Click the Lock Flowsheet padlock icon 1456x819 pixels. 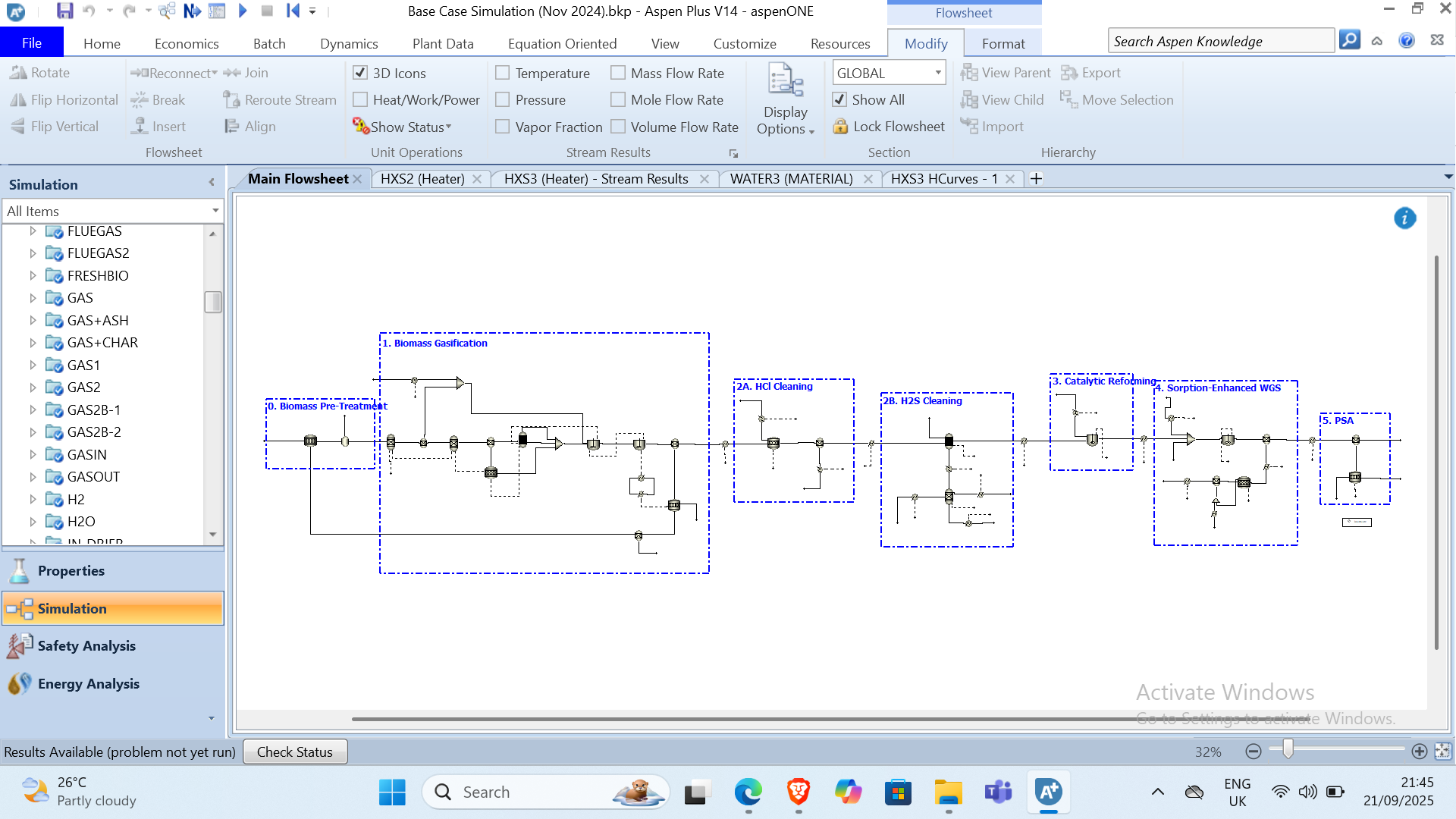[840, 127]
